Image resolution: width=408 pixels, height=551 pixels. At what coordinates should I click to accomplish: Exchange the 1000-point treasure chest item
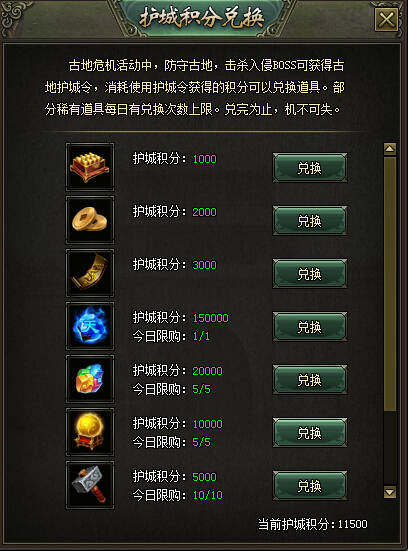pyautogui.click(x=310, y=168)
